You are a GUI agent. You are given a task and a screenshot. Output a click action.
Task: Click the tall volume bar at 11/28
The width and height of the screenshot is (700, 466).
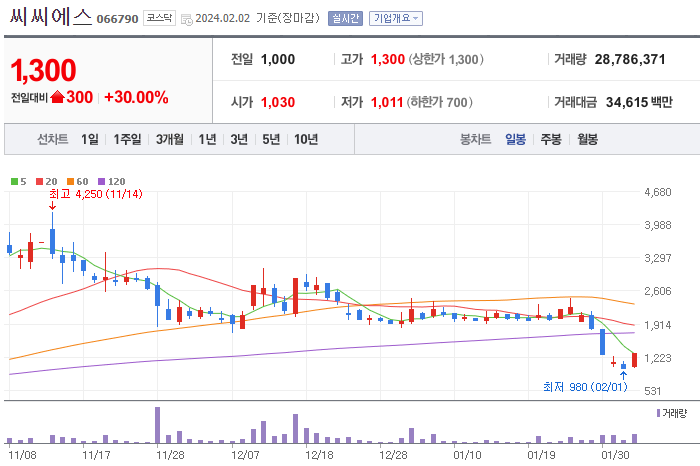tap(158, 425)
